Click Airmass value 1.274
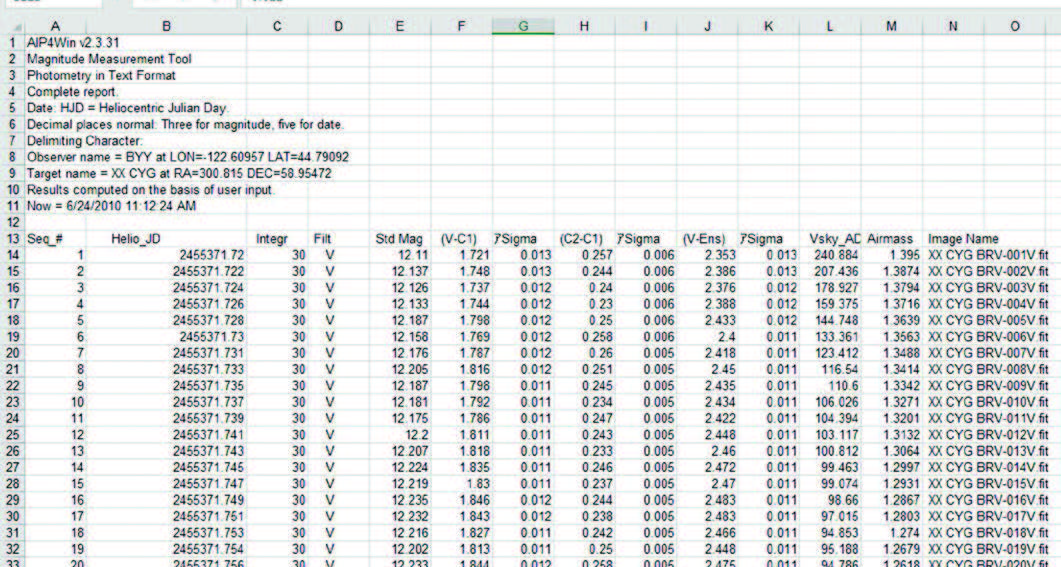Screen dimensions: 1061x567 tap(891, 532)
